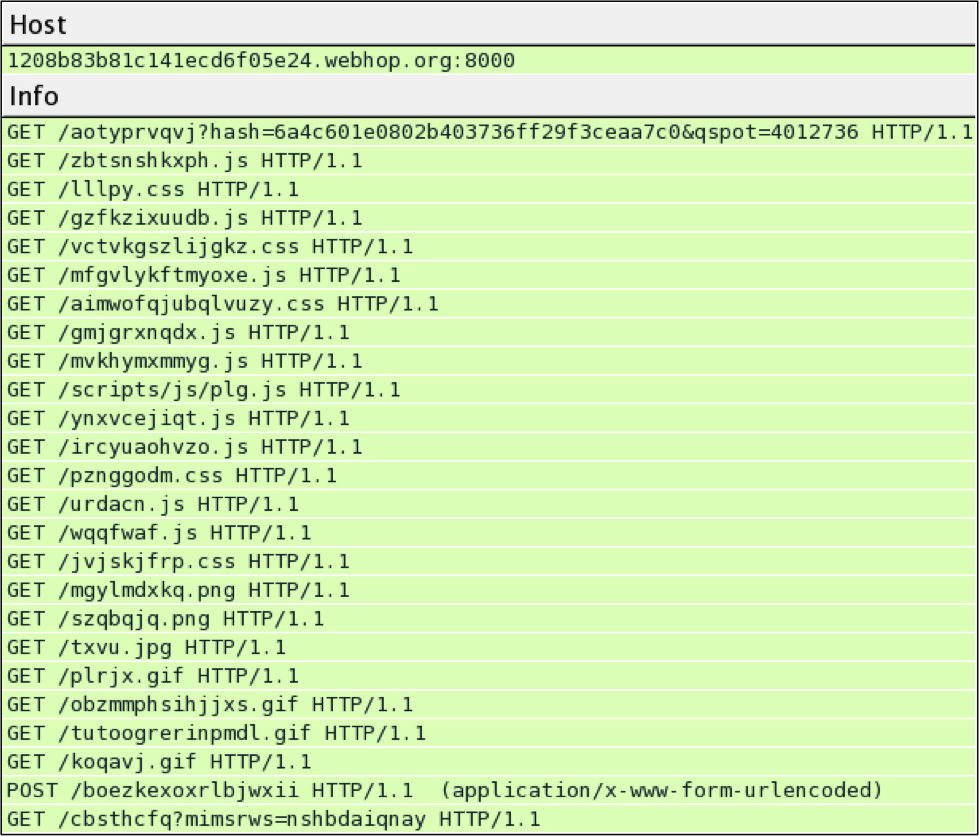Select the GET /ircyuaohvzo.js row
The image size is (979, 836).
click(489, 448)
